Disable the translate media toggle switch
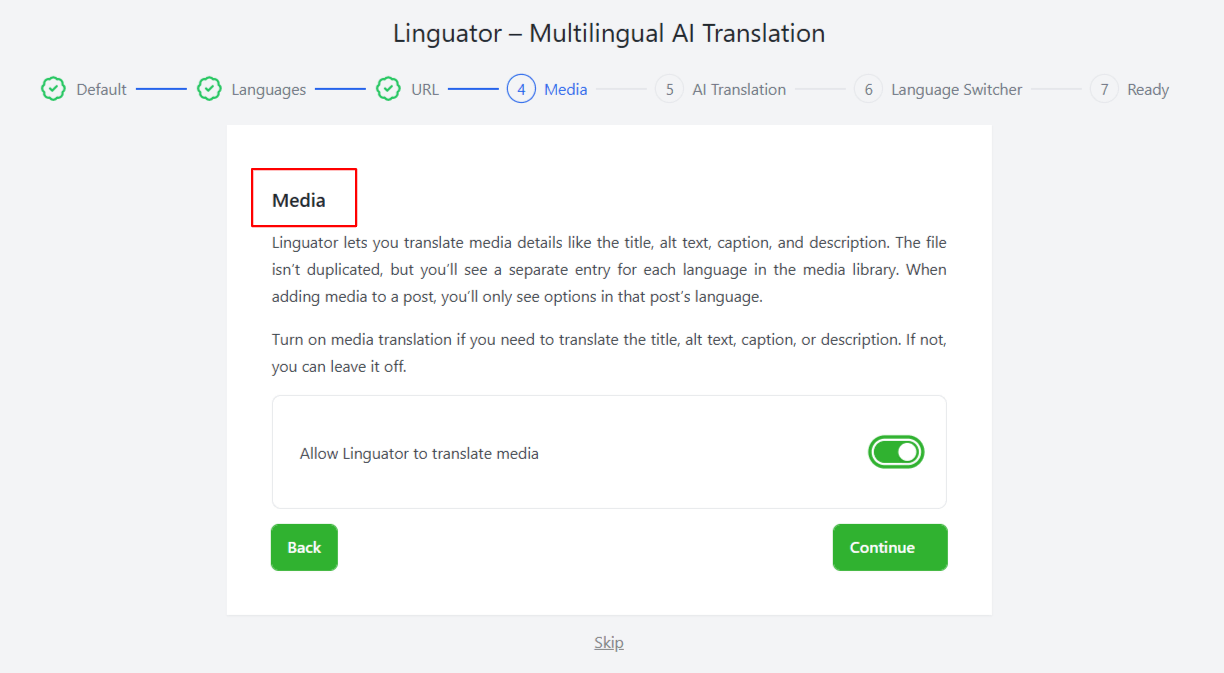The image size is (1224, 673). click(895, 452)
